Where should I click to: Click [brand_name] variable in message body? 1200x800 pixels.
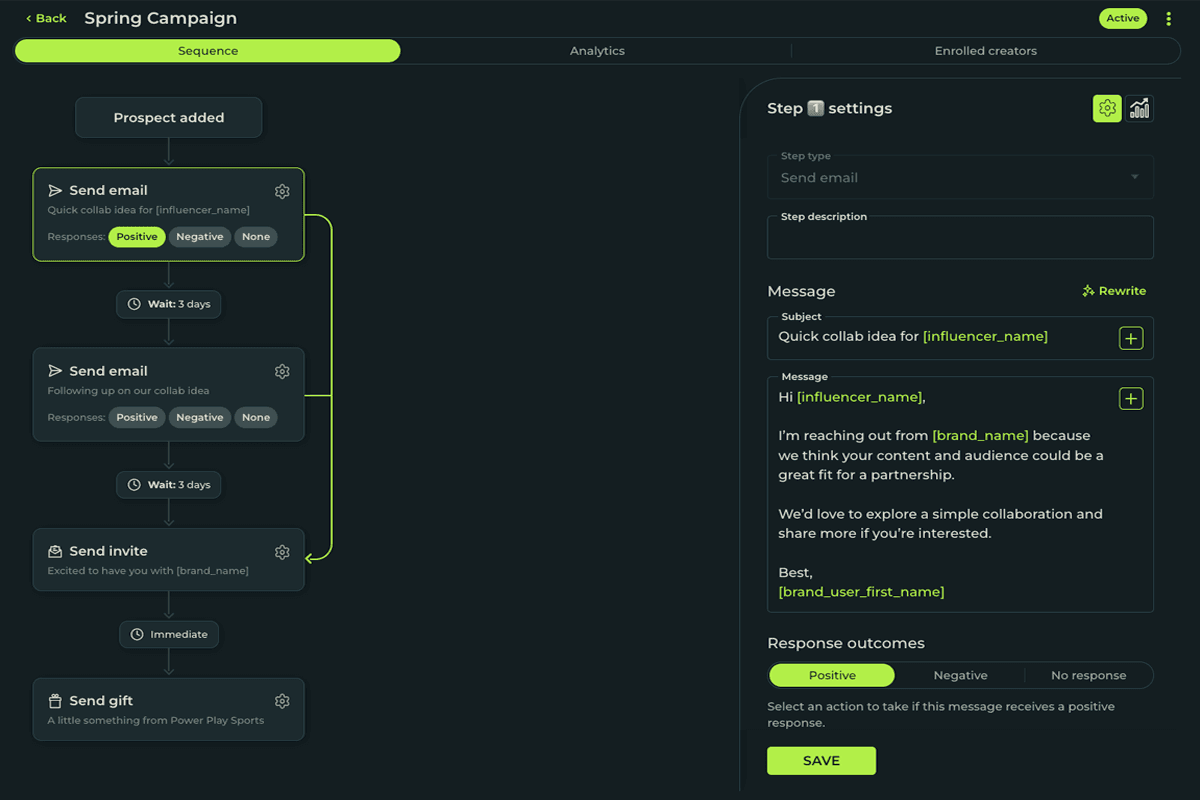click(980, 436)
